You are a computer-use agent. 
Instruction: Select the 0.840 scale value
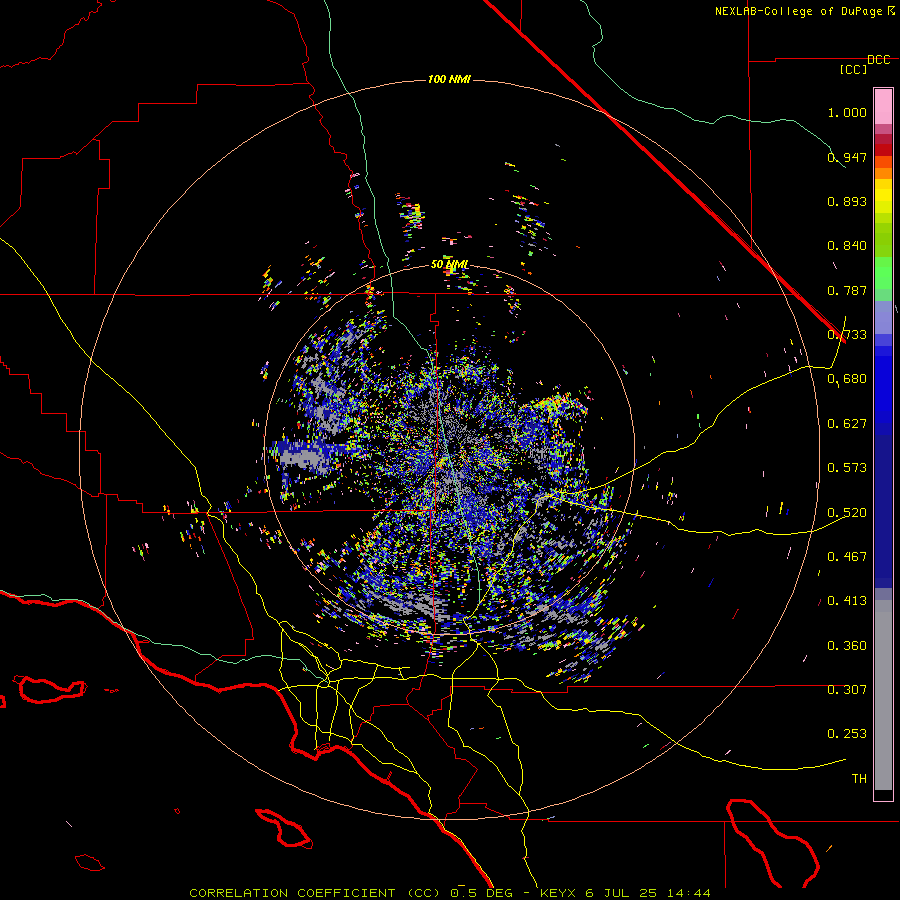click(847, 246)
